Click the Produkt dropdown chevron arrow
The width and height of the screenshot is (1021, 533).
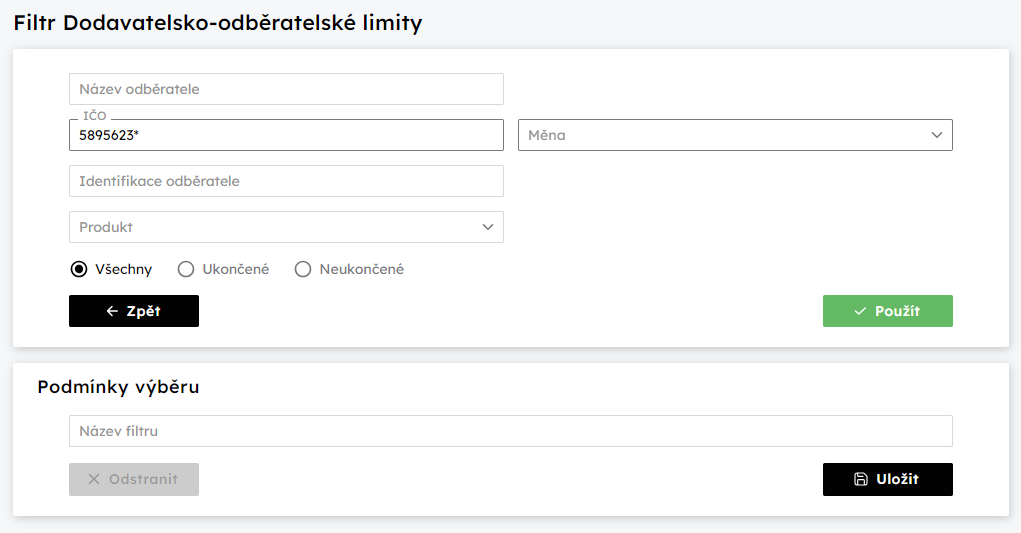coord(488,227)
